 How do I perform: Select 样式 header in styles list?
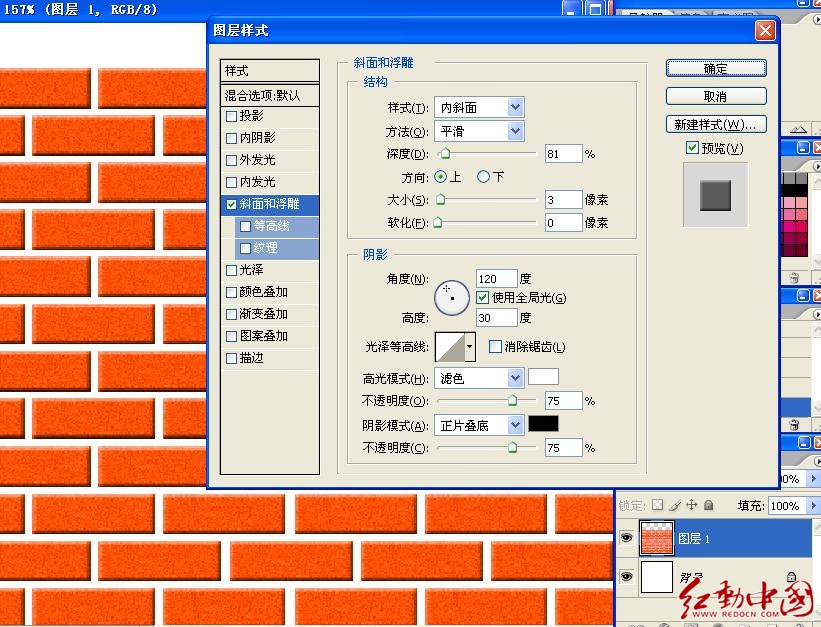270,70
